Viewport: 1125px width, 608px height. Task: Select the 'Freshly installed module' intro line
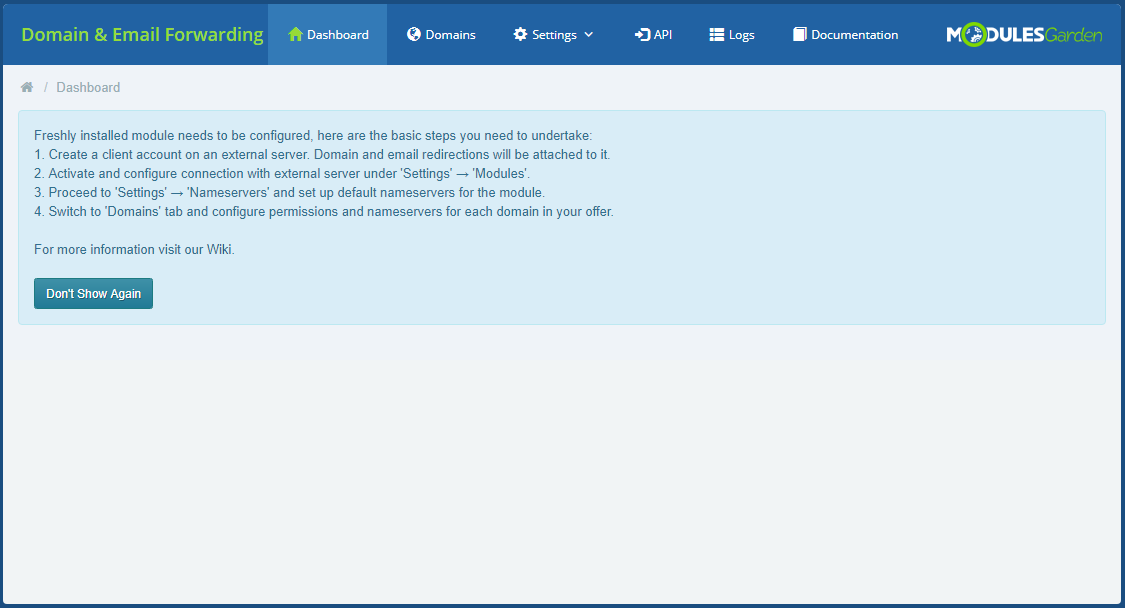tap(313, 136)
